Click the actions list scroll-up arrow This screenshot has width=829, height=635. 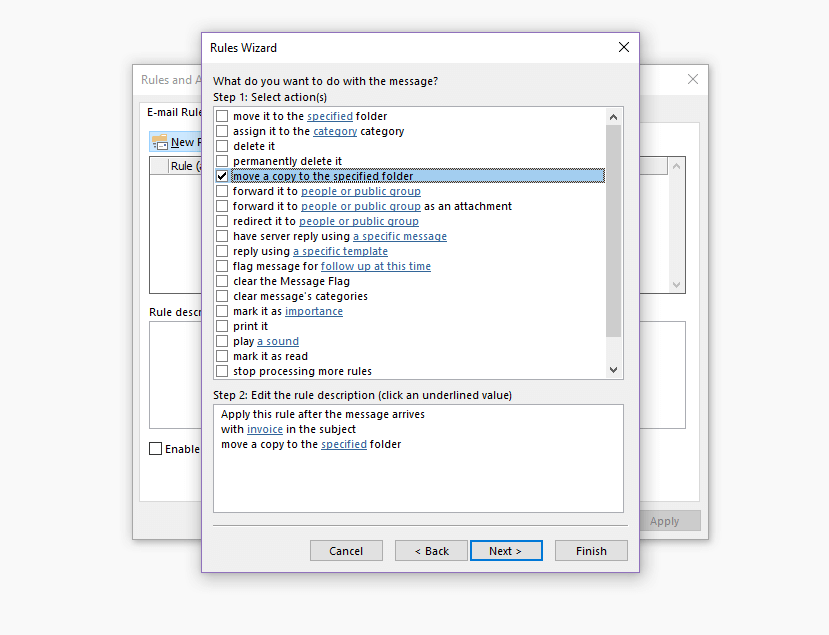point(613,117)
